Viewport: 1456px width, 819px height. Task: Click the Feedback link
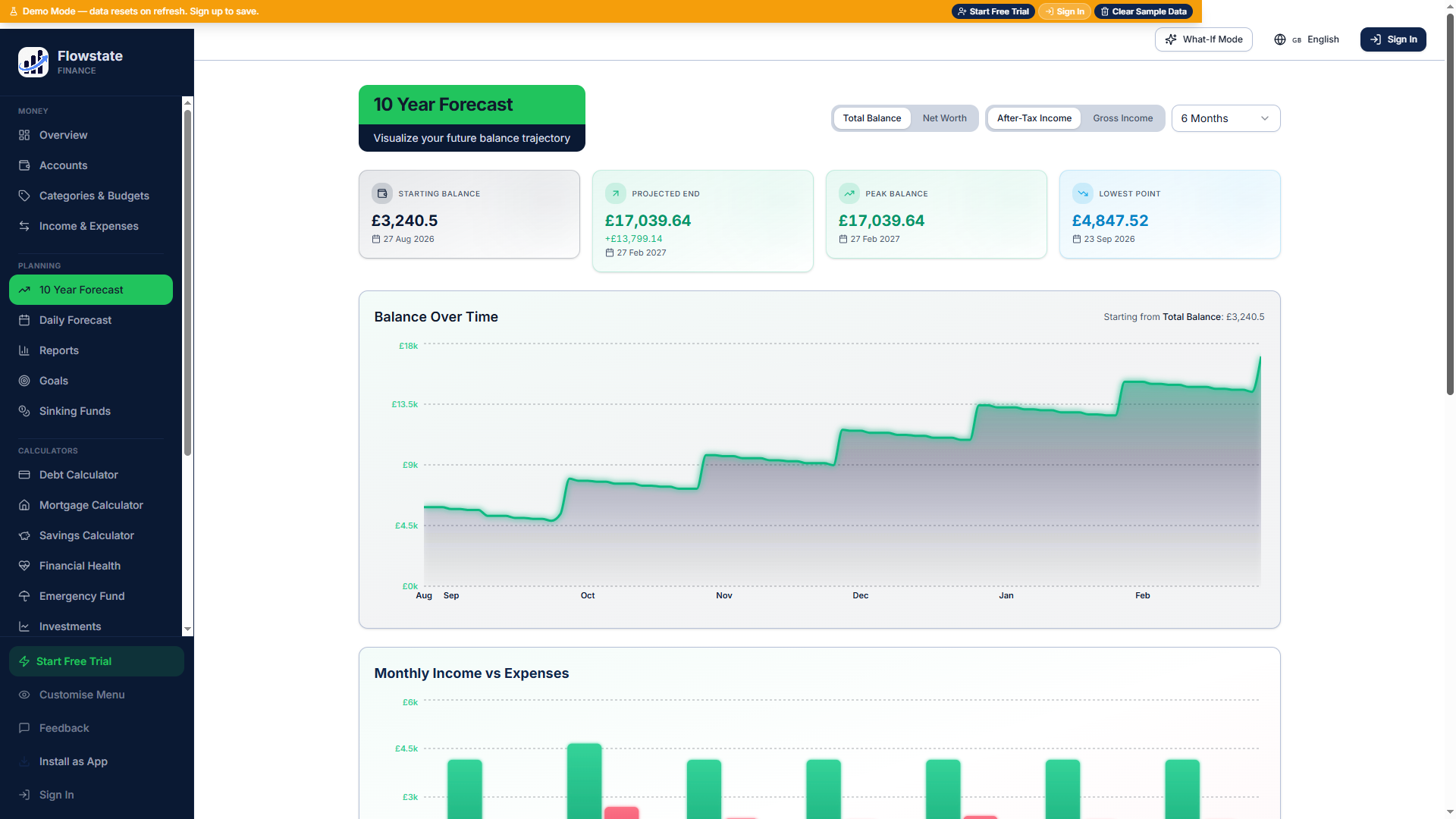96,728
